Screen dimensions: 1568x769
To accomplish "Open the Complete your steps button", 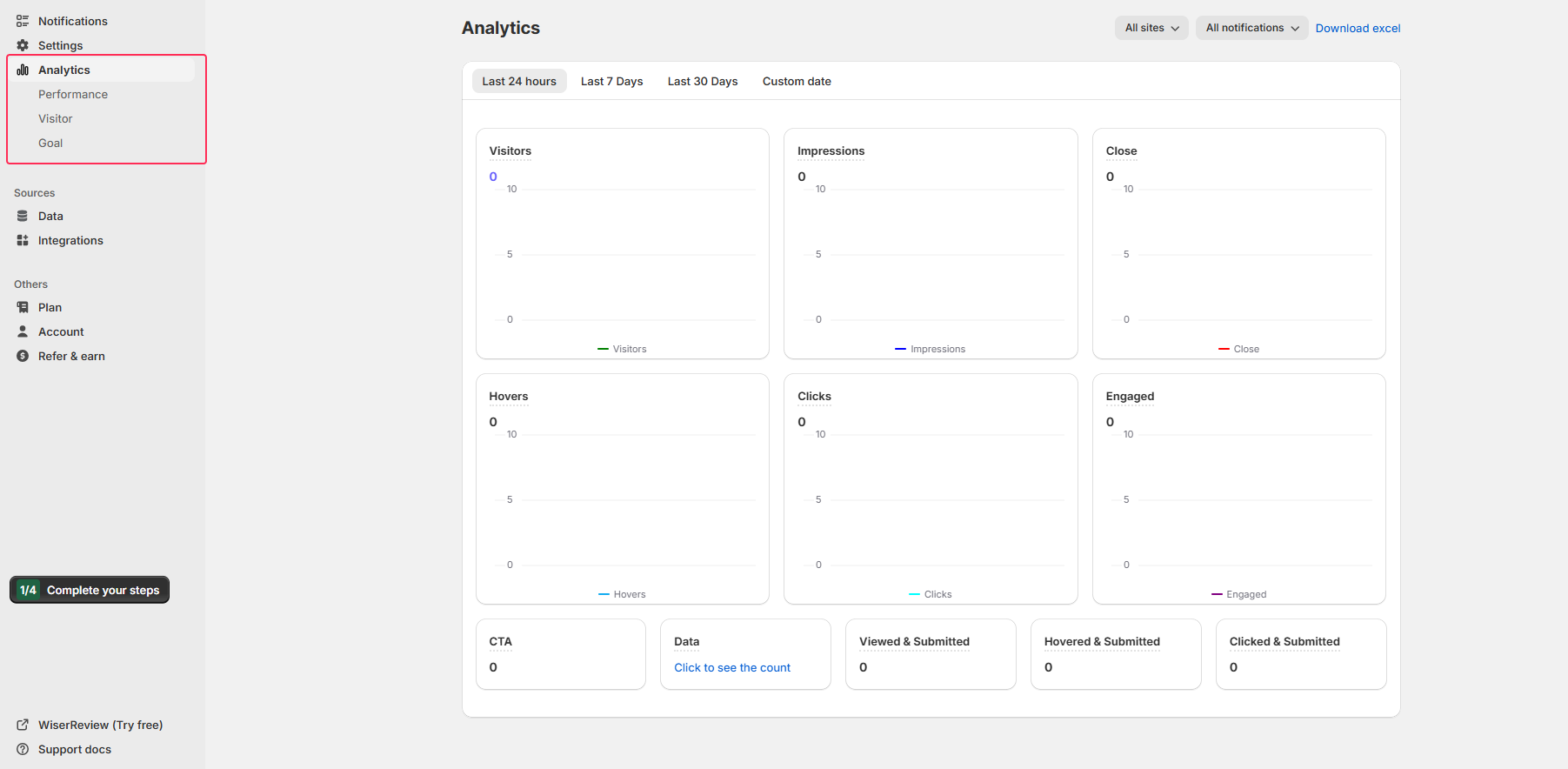I will click(x=90, y=590).
